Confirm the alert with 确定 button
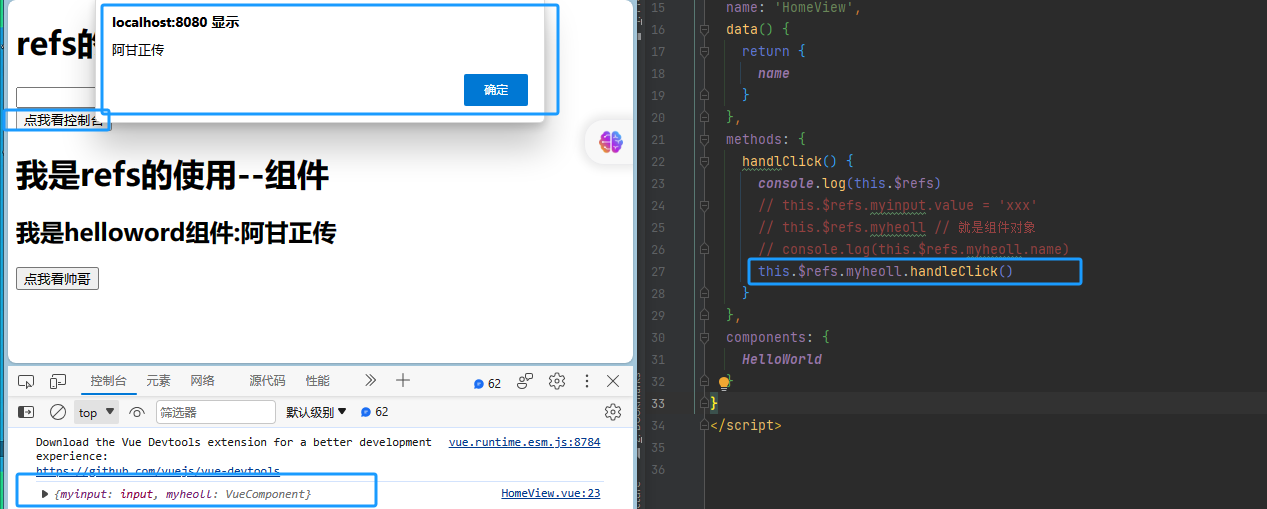This screenshot has width=1267, height=509. [x=496, y=90]
